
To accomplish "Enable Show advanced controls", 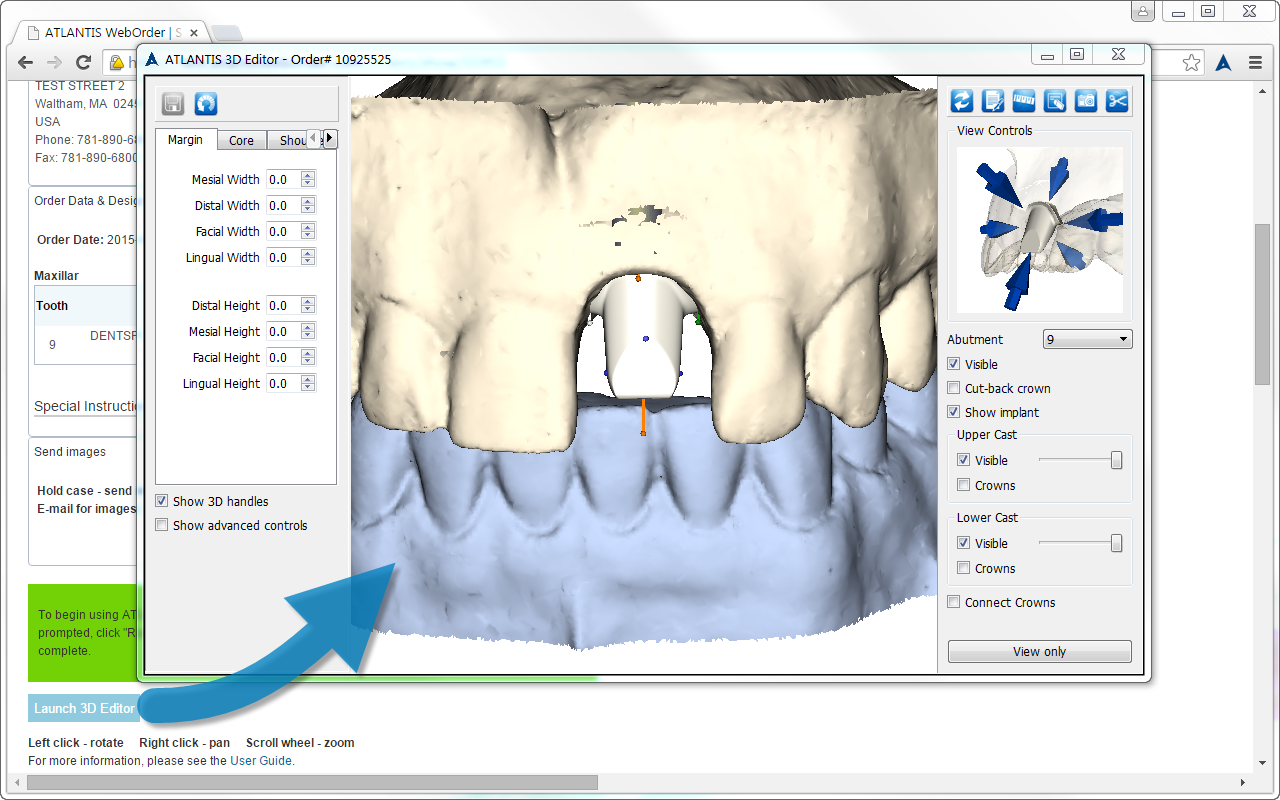I will 161,524.
